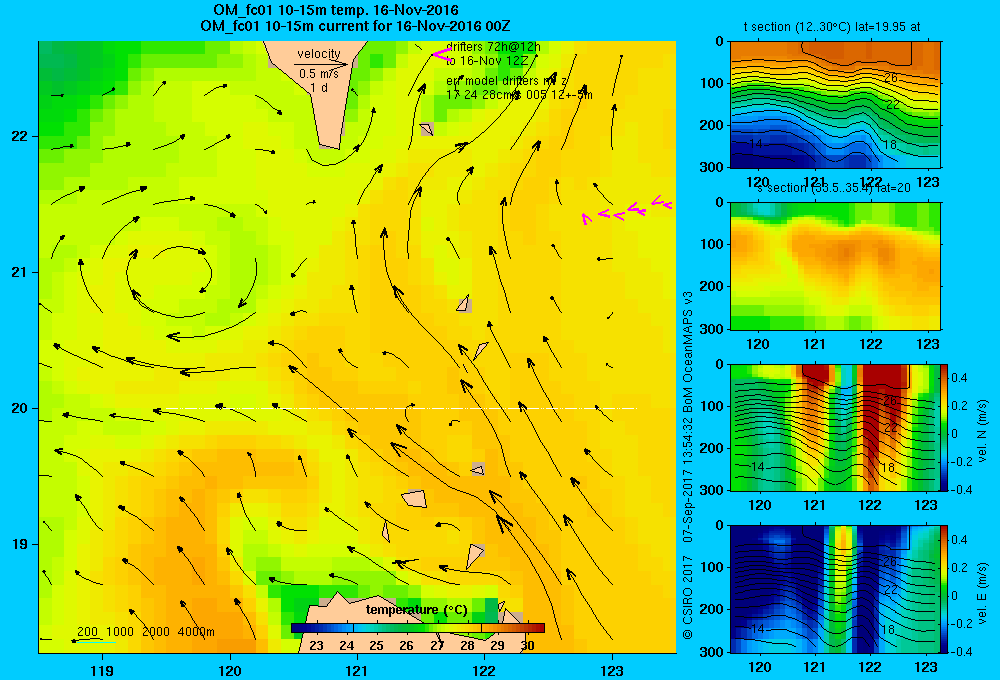Click the subtitle 'OM_fc01 10-15m current for 16-Nov-2016 00Z'

pos(355,26)
